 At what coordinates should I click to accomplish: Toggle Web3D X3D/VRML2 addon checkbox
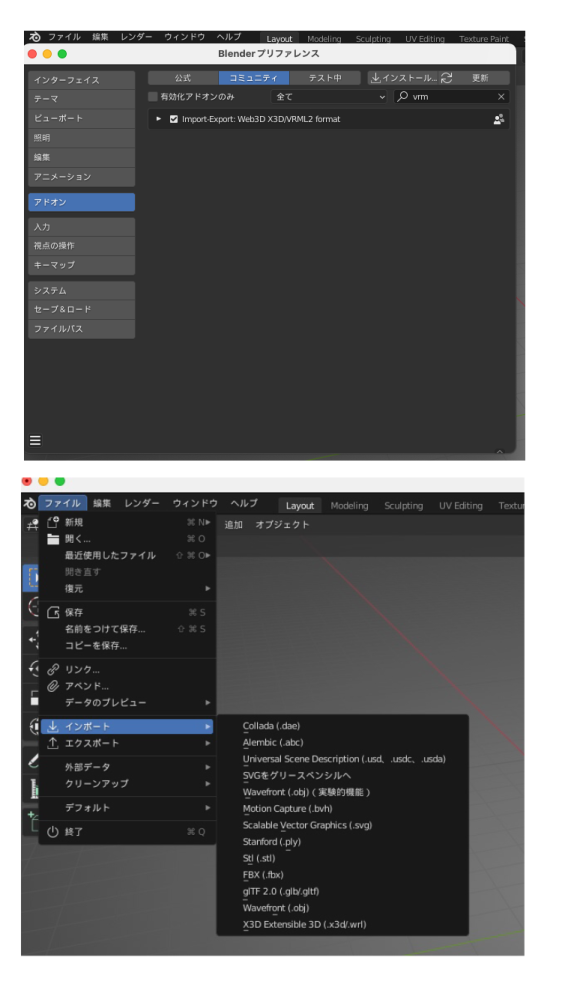(x=174, y=119)
